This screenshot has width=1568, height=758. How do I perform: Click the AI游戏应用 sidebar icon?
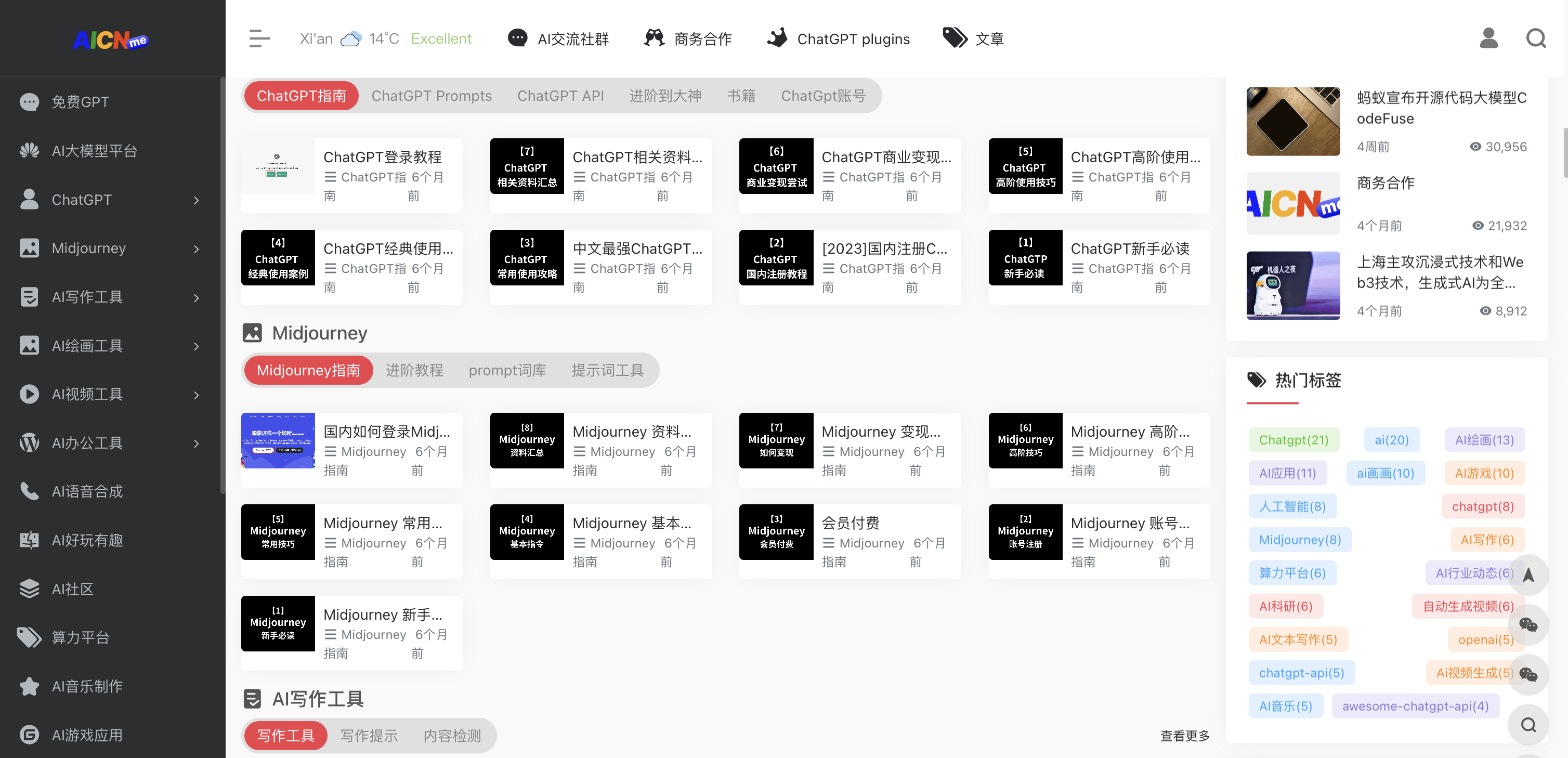tap(29, 735)
